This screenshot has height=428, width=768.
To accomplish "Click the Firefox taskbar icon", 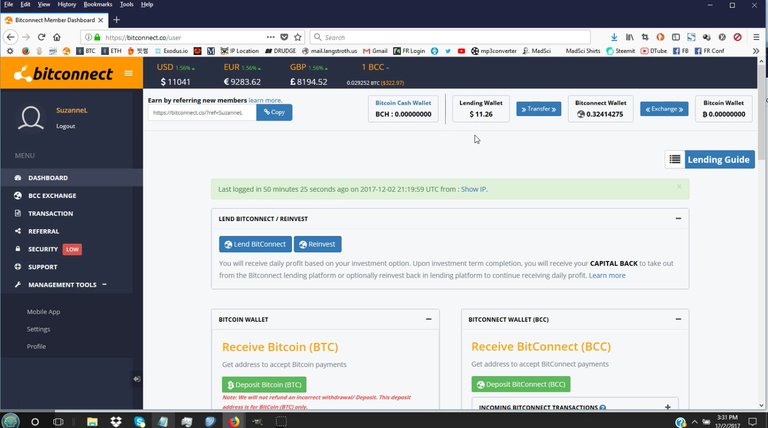I will coord(234,421).
